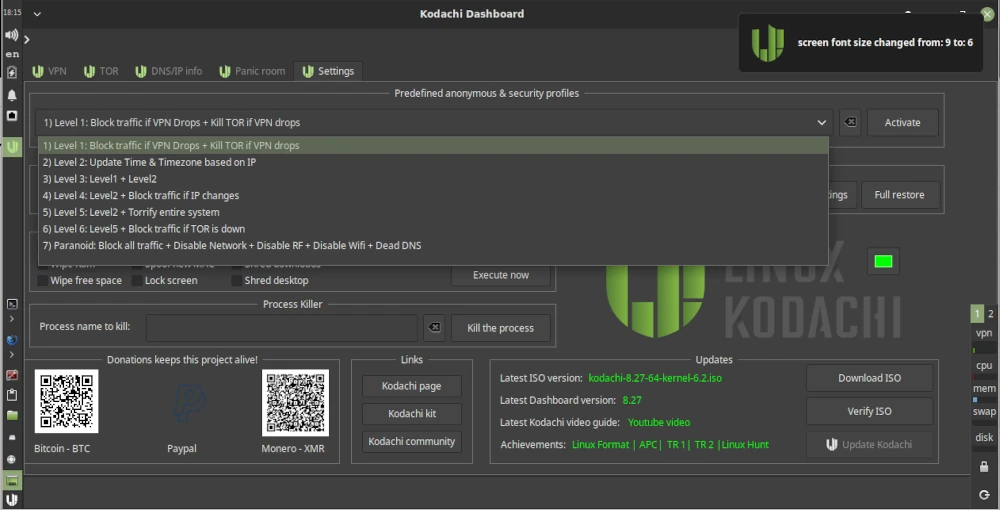
Task: Open the Kodachi kit link button
Action: pos(411,414)
